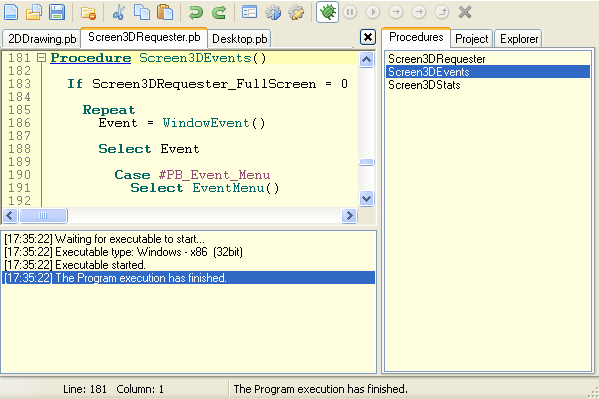Cut selection with the scissors icon
This screenshot has height=399, width=599.
click(x=119, y=12)
